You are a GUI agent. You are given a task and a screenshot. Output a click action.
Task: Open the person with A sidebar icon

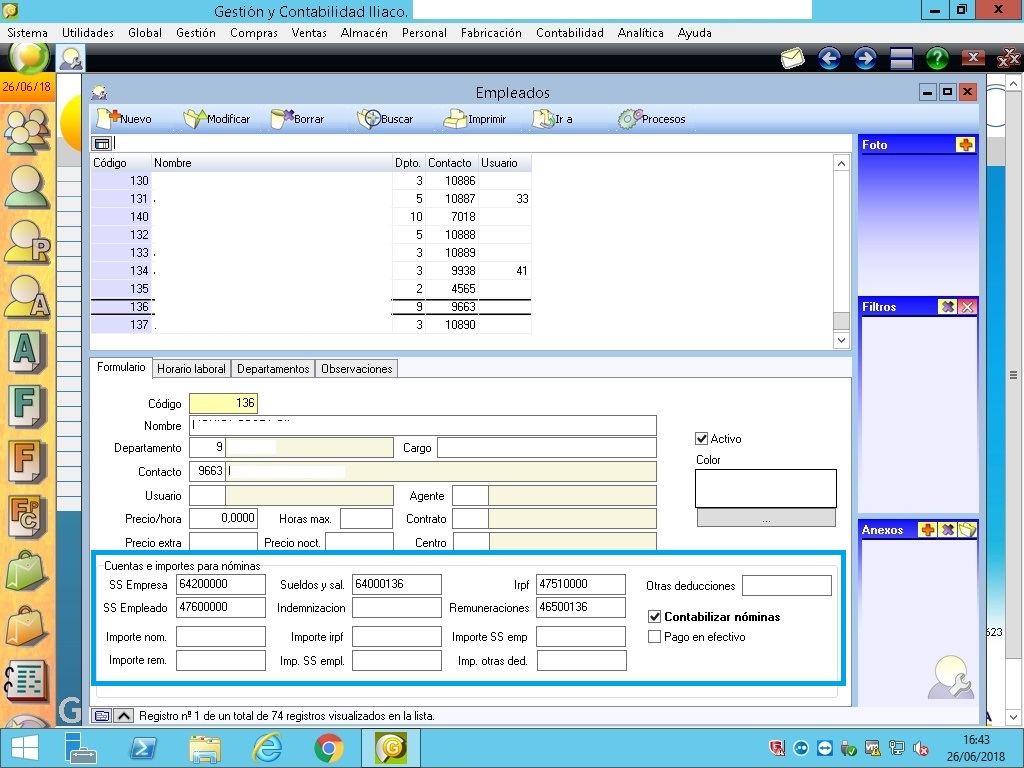point(27,296)
